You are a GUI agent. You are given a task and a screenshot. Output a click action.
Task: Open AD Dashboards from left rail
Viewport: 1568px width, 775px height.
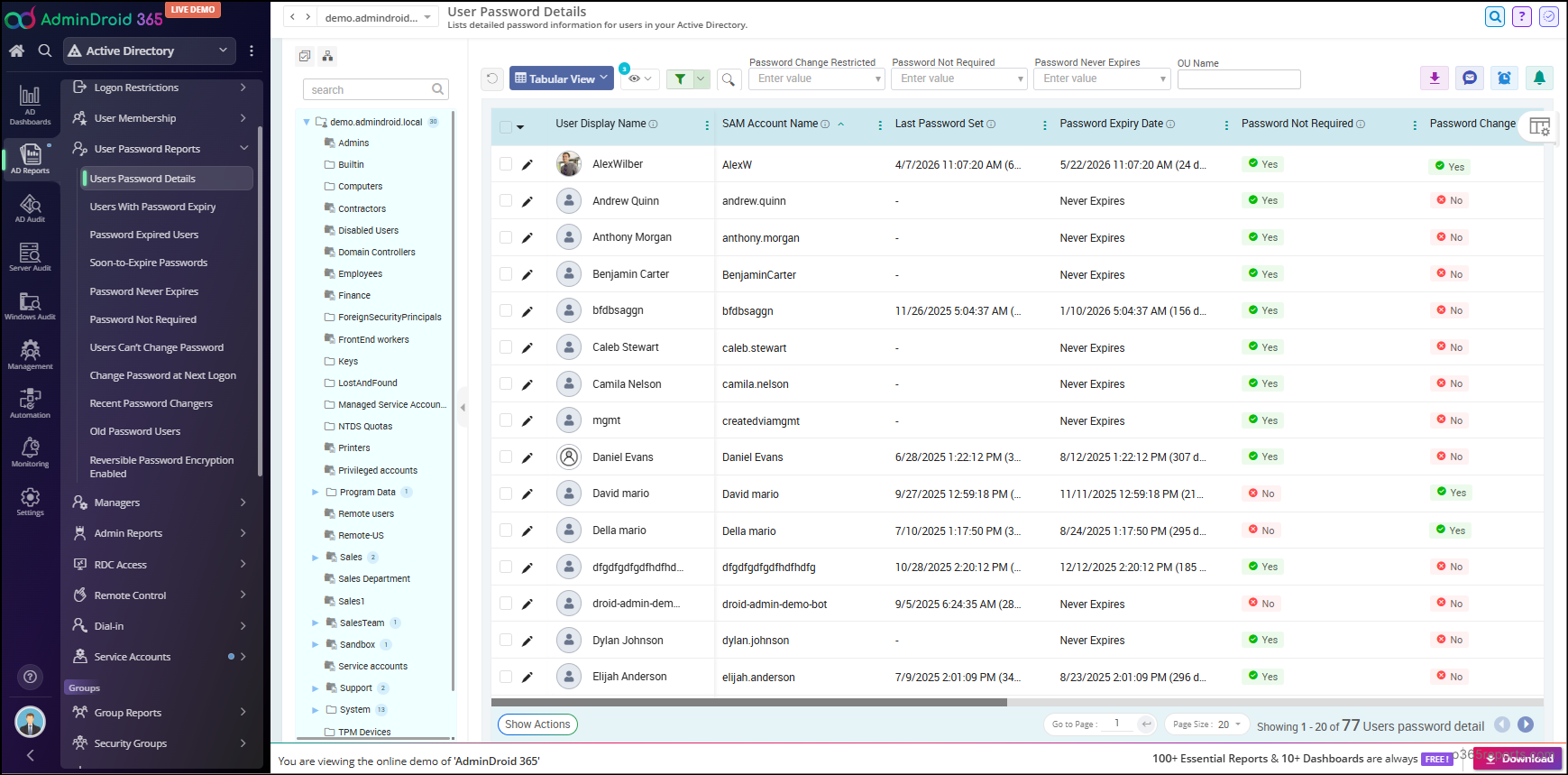[30, 105]
